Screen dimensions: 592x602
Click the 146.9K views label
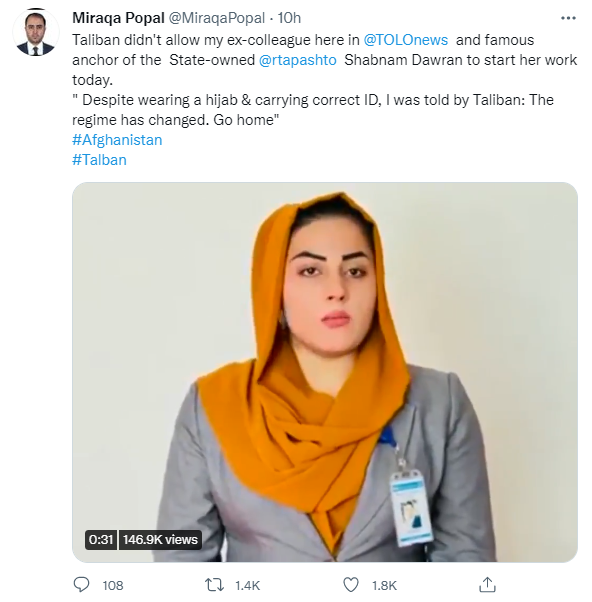160,540
